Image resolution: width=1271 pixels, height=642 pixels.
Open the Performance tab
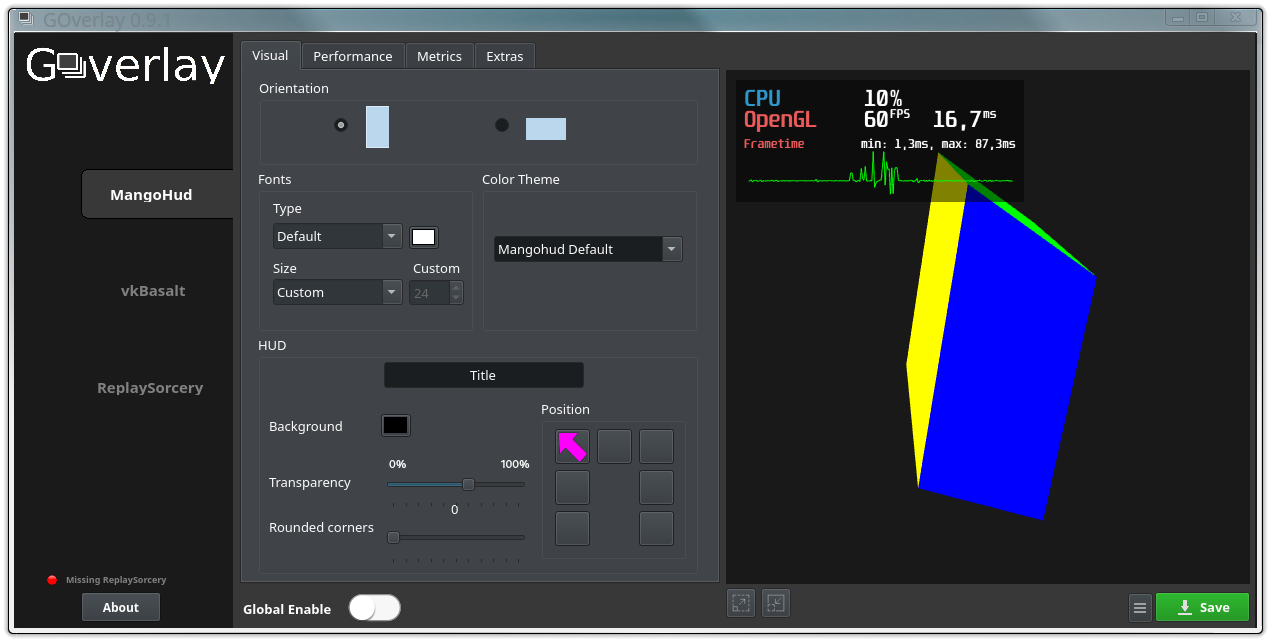(353, 56)
